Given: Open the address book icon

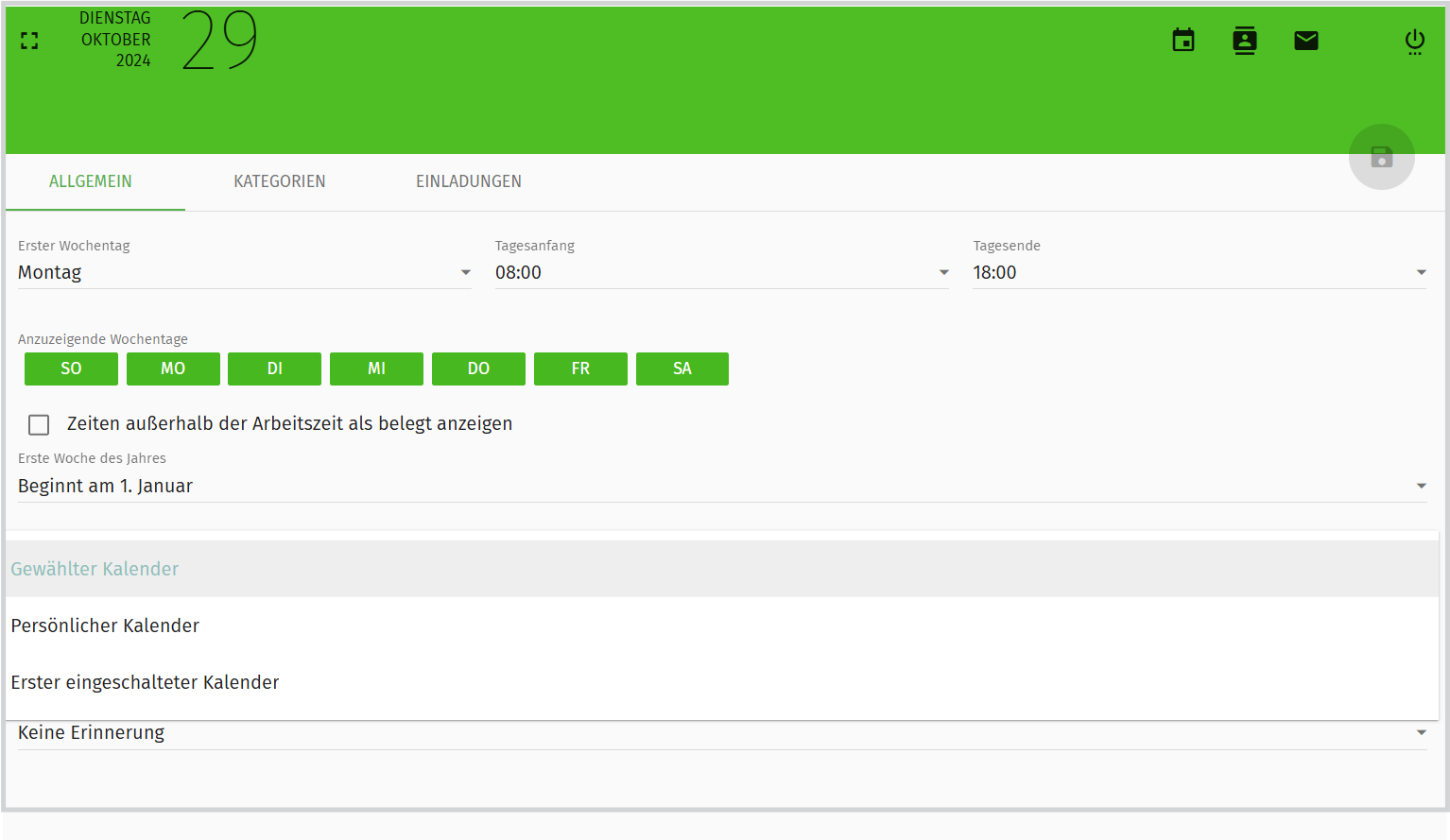Looking at the screenshot, I should pos(1244,41).
